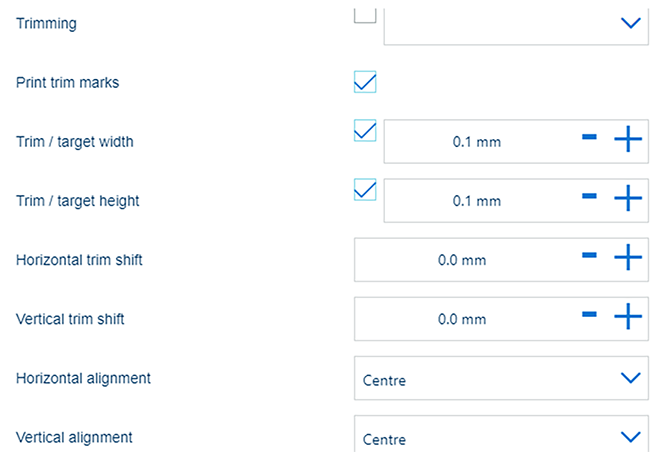668x452 pixels.
Task: Click the Trim / target height value field
Action: (x=476, y=201)
